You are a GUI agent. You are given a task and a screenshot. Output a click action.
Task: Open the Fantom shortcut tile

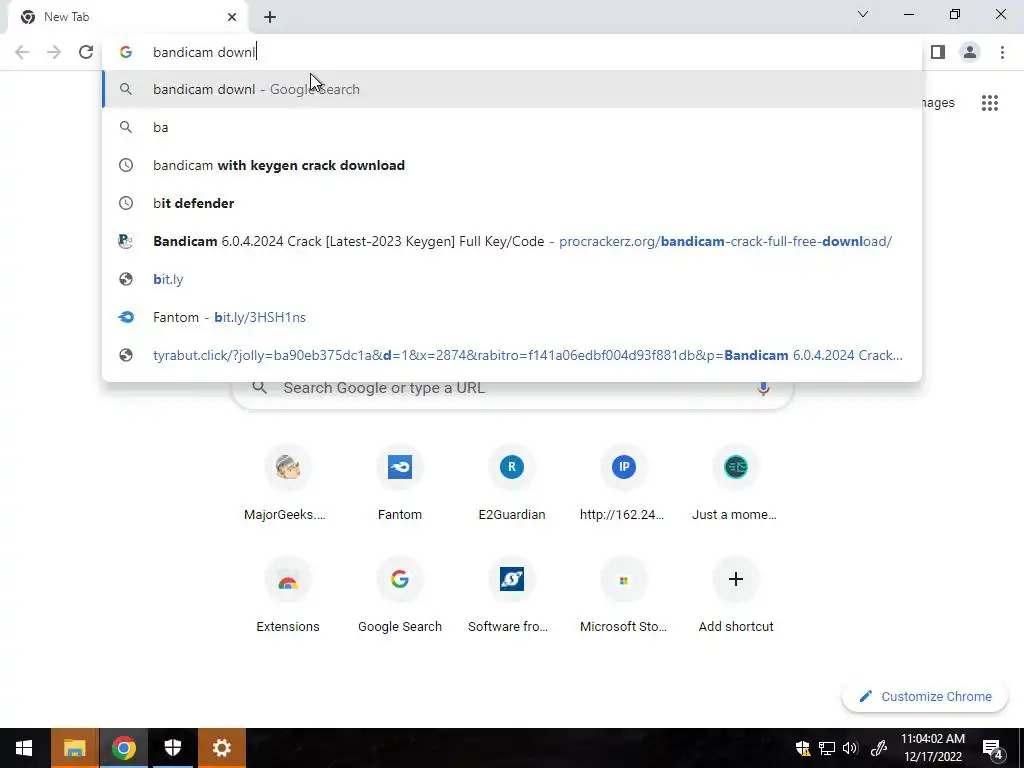click(400, 484)
